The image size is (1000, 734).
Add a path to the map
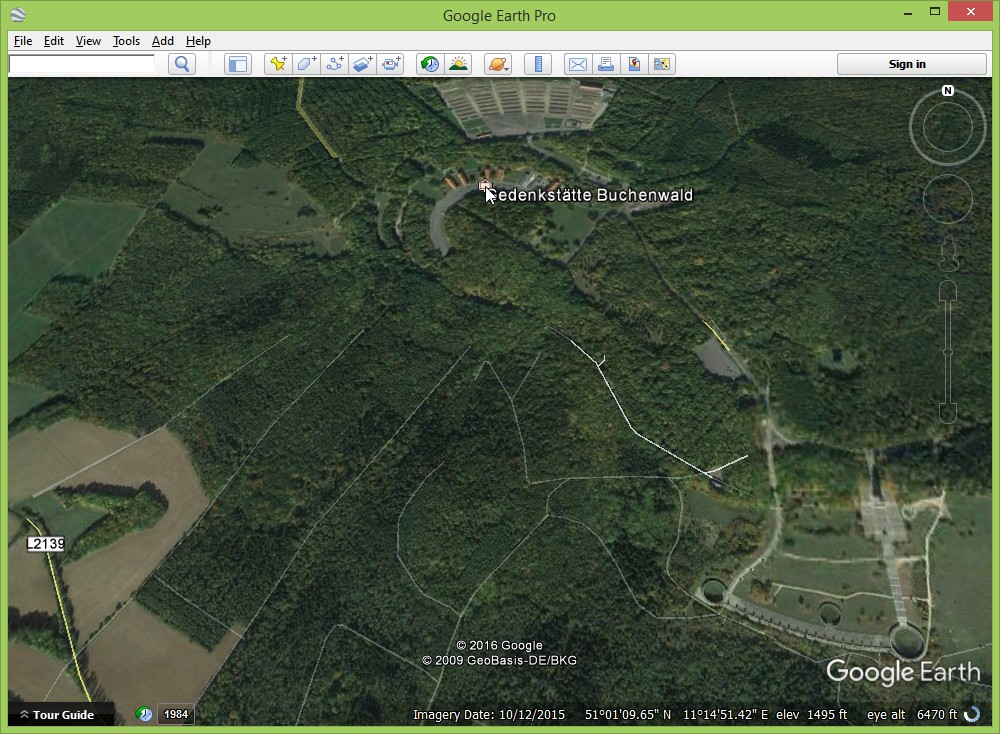point(334,64)
